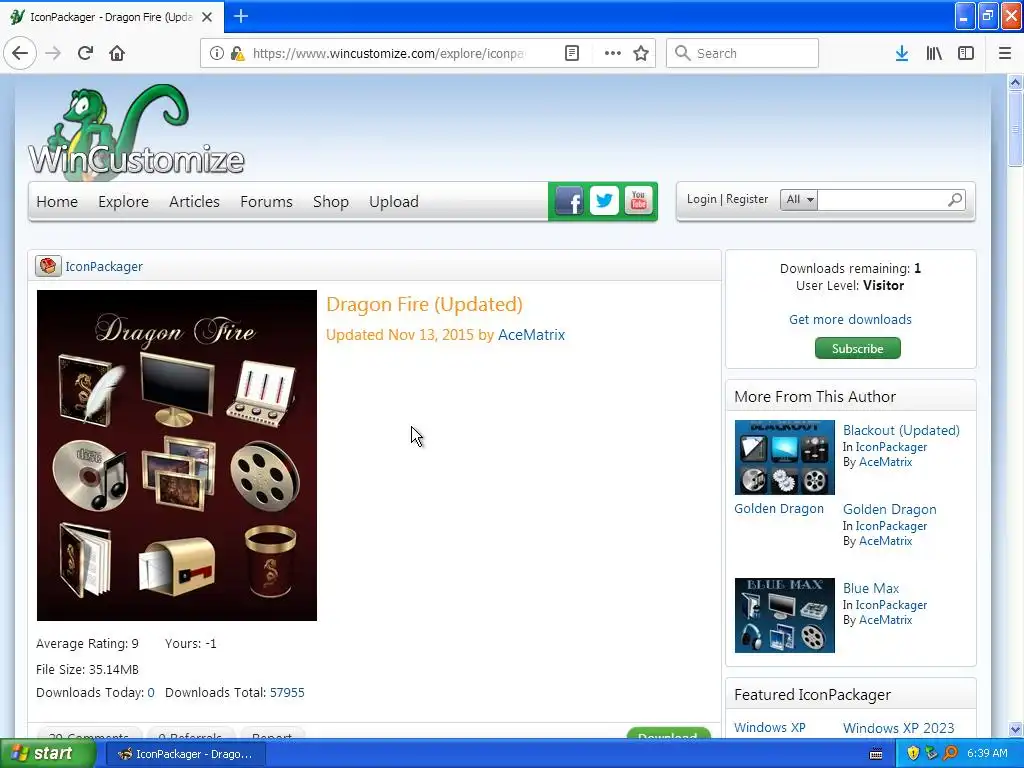1024x768 pixels.
Task: Open the Articles menu
Action: (x=194, y=202)
